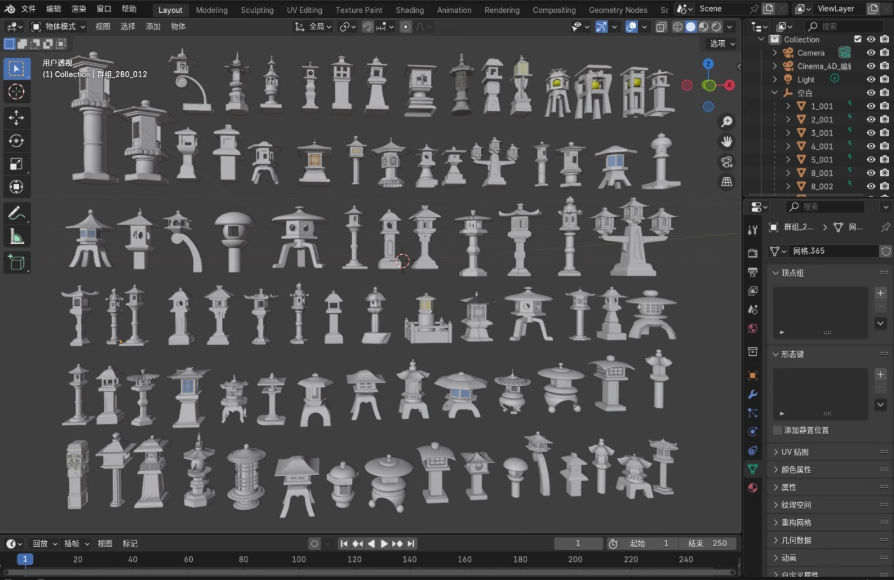
Task: Select the Add Cube tool
Action: 16,262
